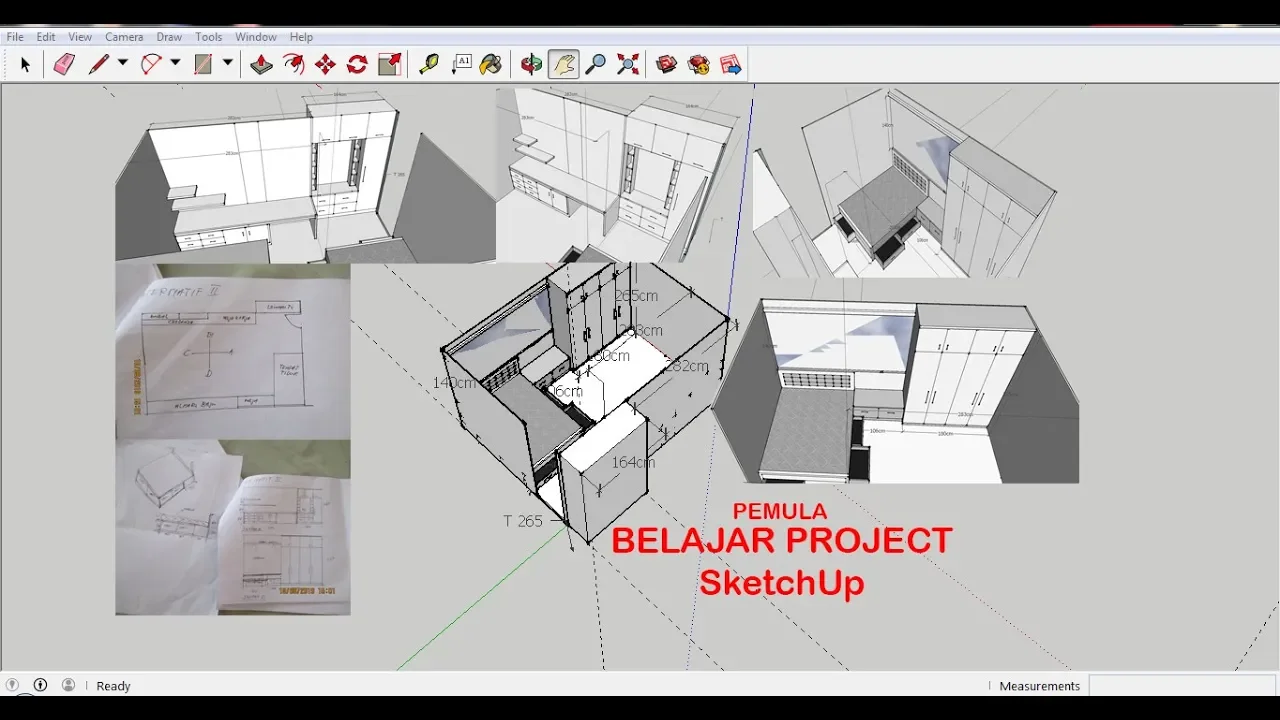Click the 'Measurements' label
The height and width of the screenshot is (720, 1280).
[1040, 686]
